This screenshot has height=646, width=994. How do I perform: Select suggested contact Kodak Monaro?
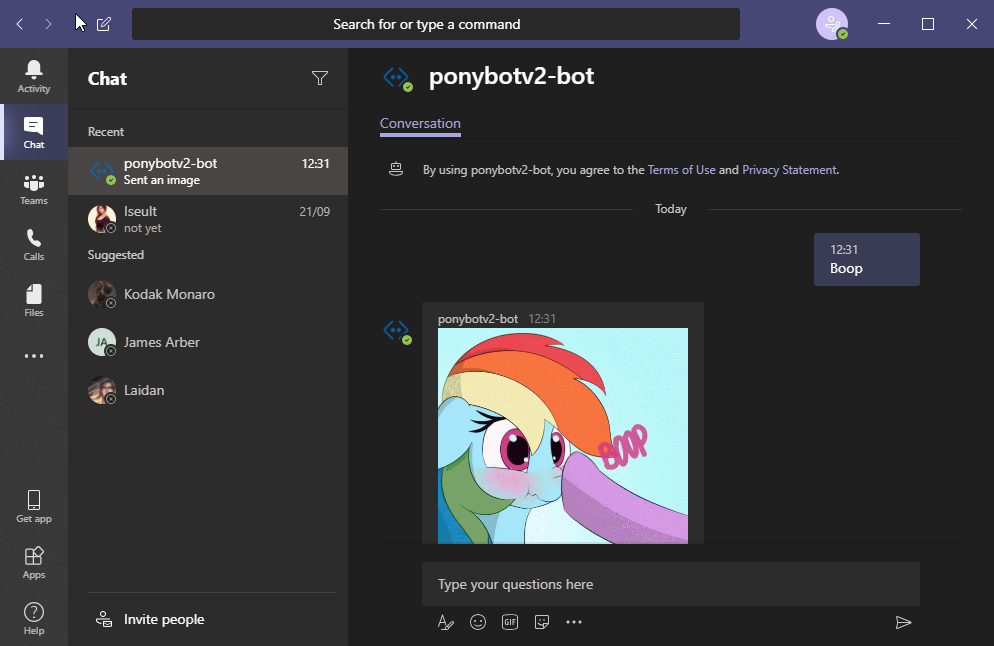[208, 294]
